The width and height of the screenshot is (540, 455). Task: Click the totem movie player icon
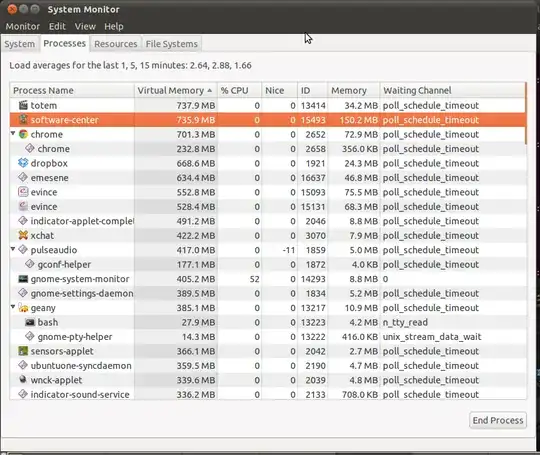23,105
